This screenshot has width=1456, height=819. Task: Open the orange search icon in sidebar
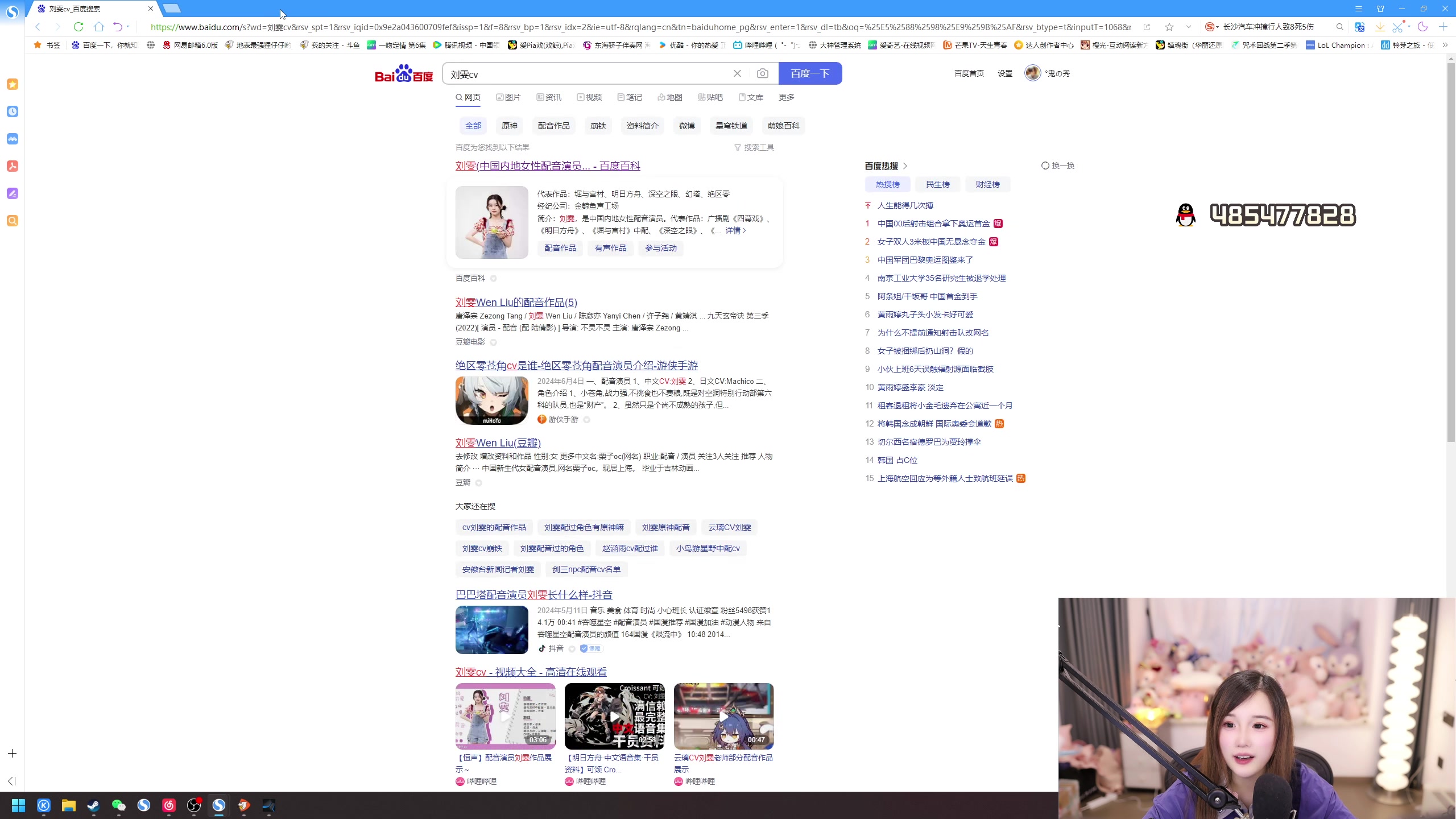point(13,221)
